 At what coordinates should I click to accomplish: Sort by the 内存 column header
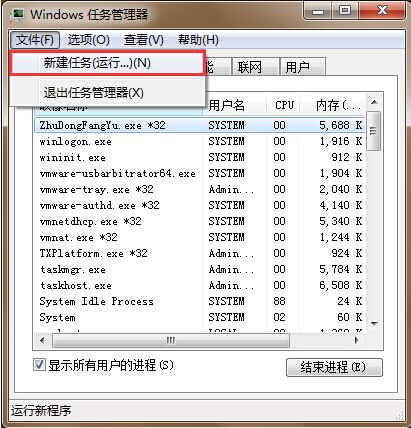(333, 105)
